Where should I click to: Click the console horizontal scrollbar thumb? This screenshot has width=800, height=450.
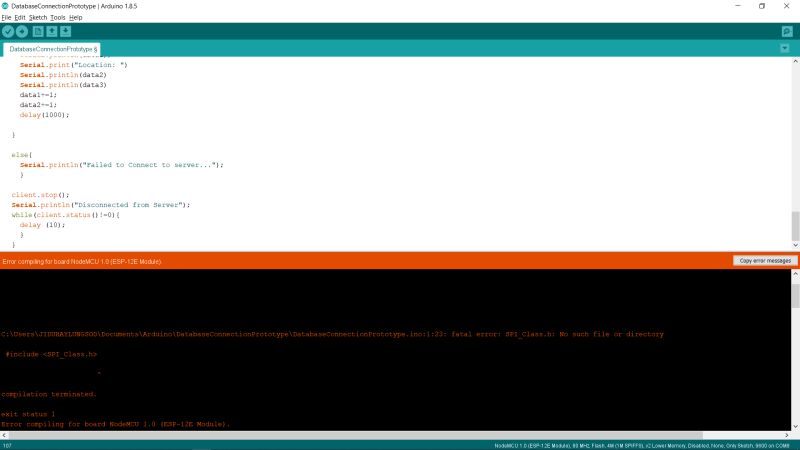pos(356,435)
